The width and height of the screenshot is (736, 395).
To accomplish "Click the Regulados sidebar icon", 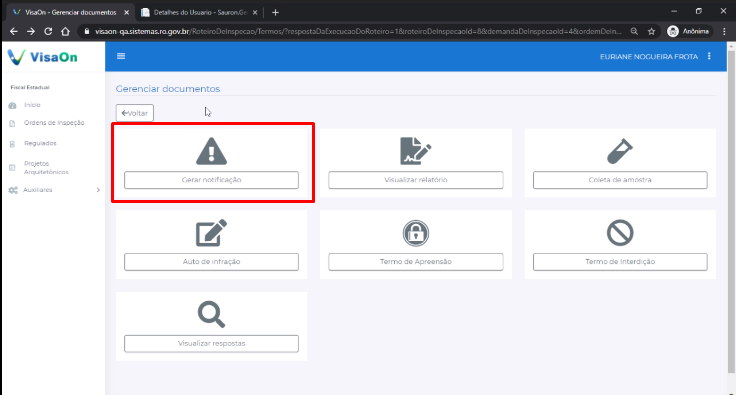I will point(13,144).
